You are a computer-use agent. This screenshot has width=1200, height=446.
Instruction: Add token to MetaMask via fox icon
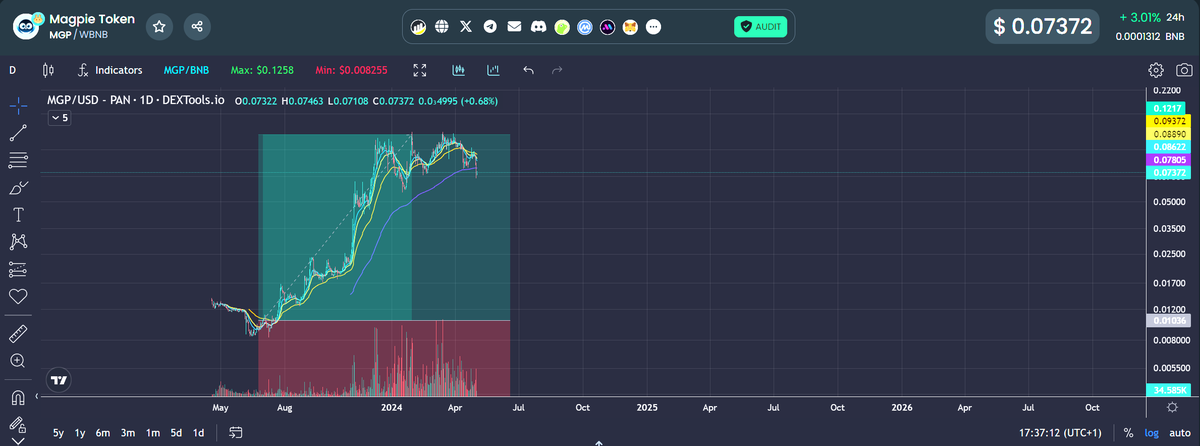click(630, 27)
